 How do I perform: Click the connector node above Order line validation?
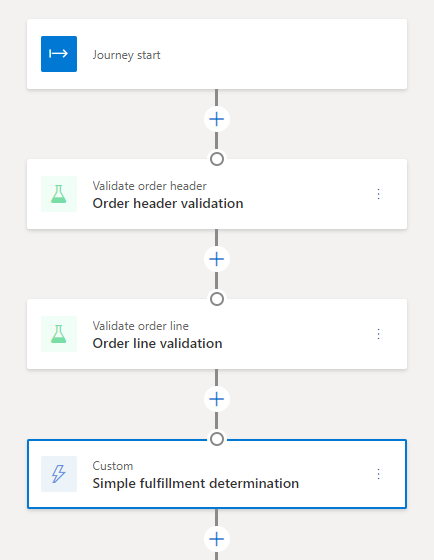coord(217,299)
